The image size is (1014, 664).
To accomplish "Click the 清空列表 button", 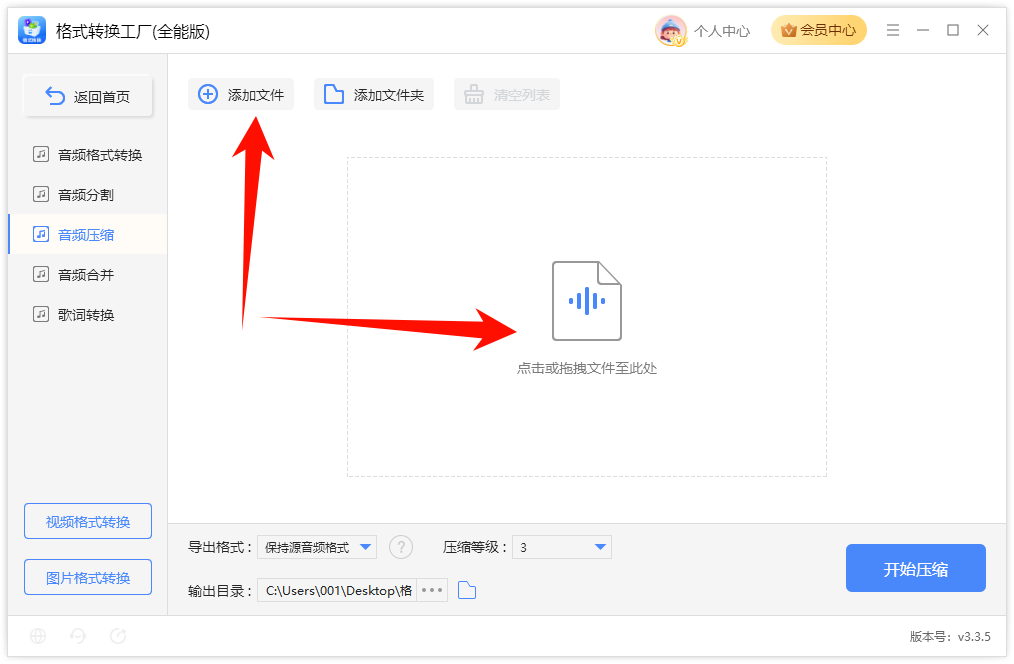I will click(507, 94).
